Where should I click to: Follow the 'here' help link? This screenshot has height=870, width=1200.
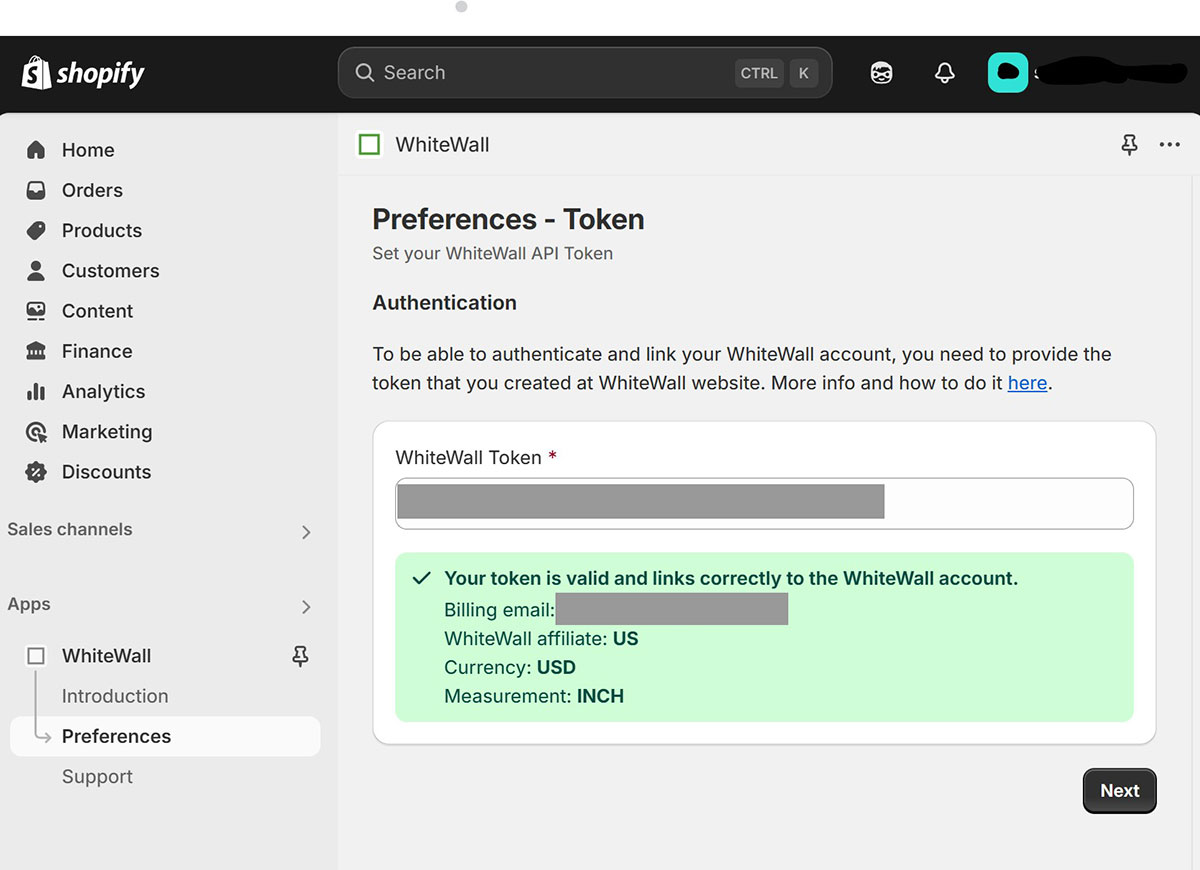pyautogui.click(x=1027, y=383)
